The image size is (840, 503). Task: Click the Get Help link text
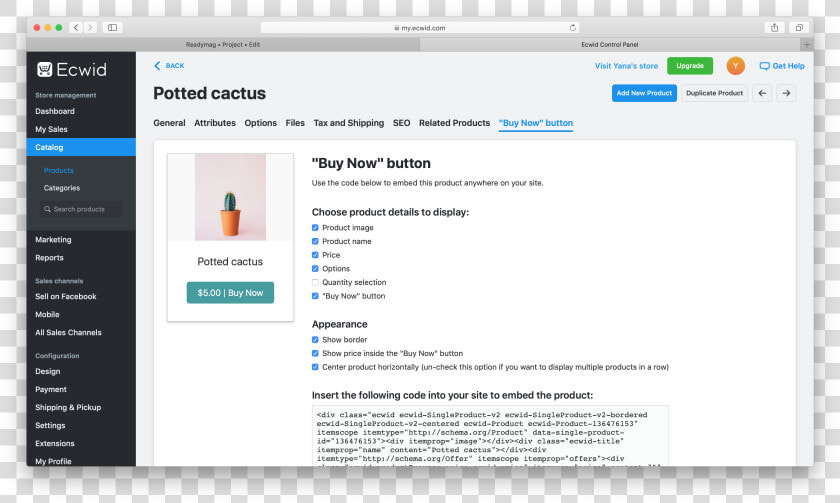[x=788, y=66]
